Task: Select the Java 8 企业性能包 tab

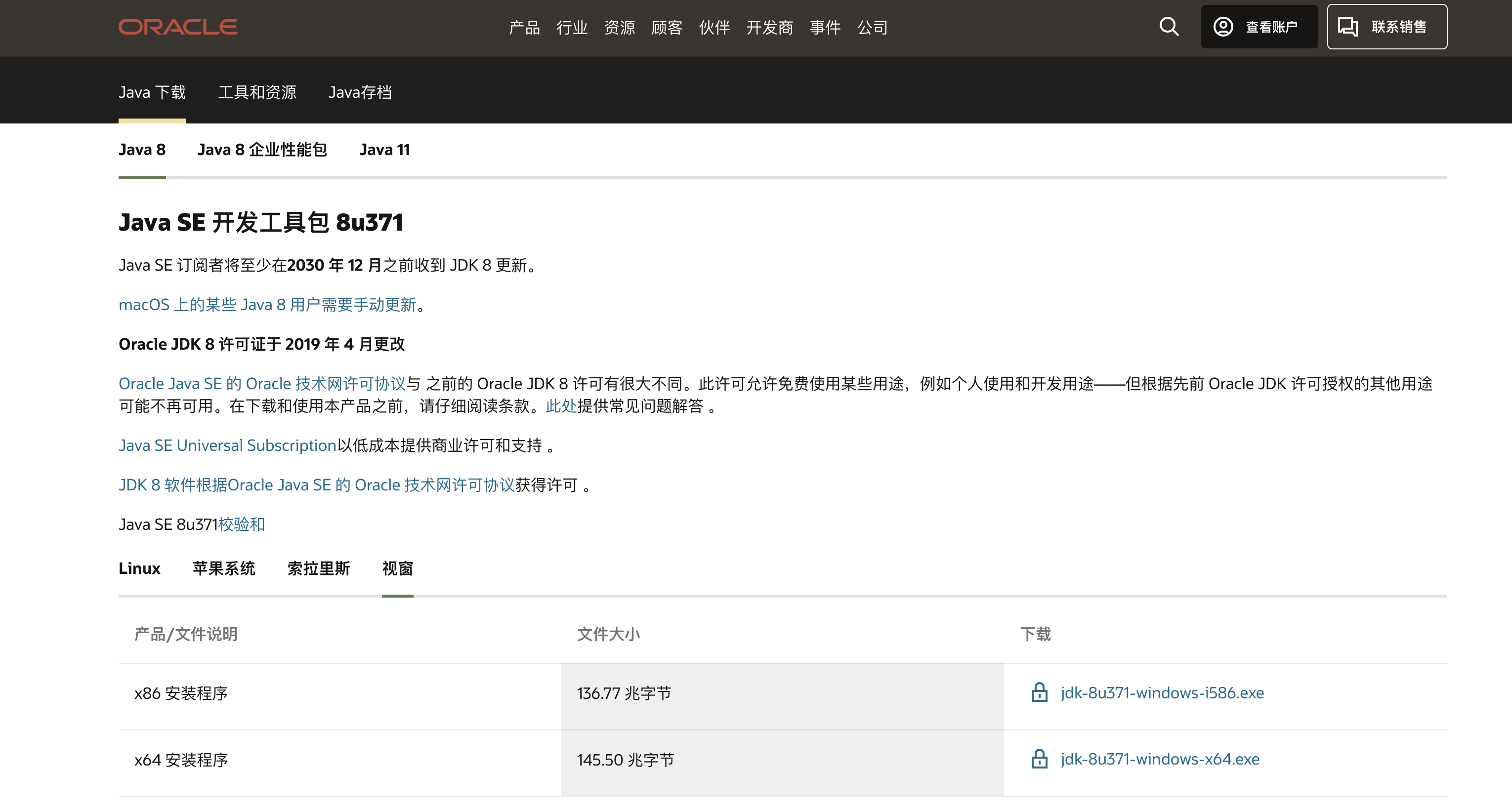Action: 262,150
